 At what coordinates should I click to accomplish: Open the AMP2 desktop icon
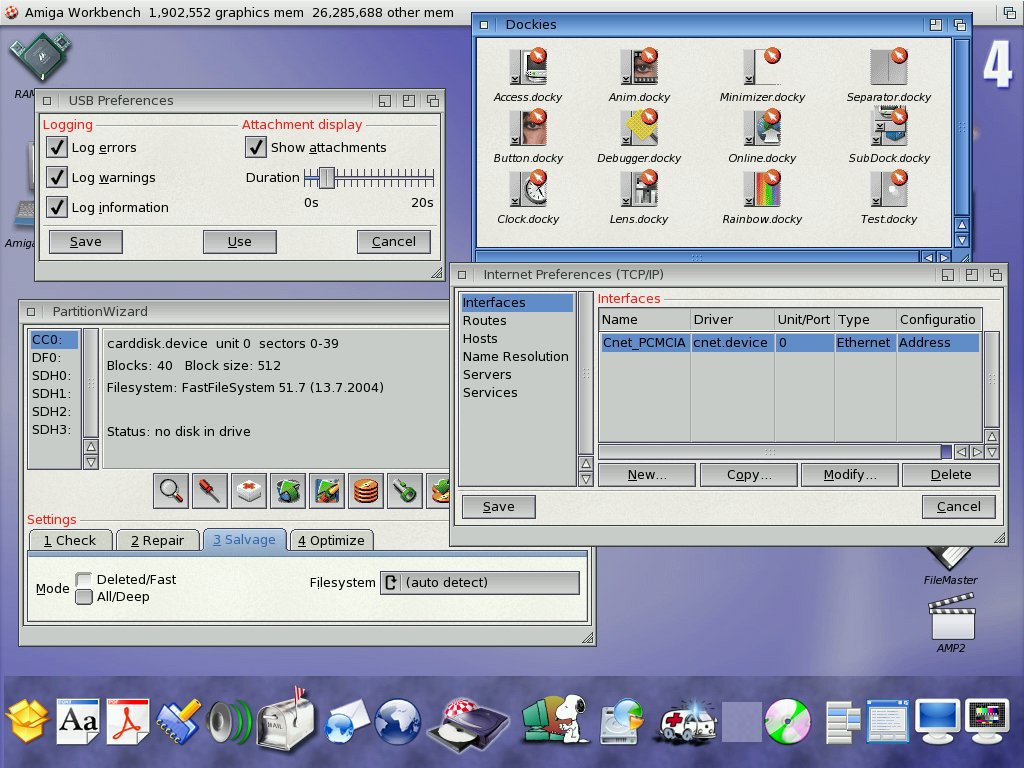click(x=951, y=617)
